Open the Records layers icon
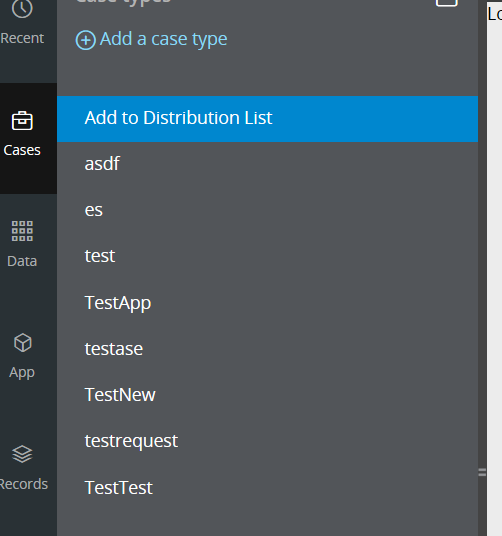502x536 pixels. pos(22,454)
